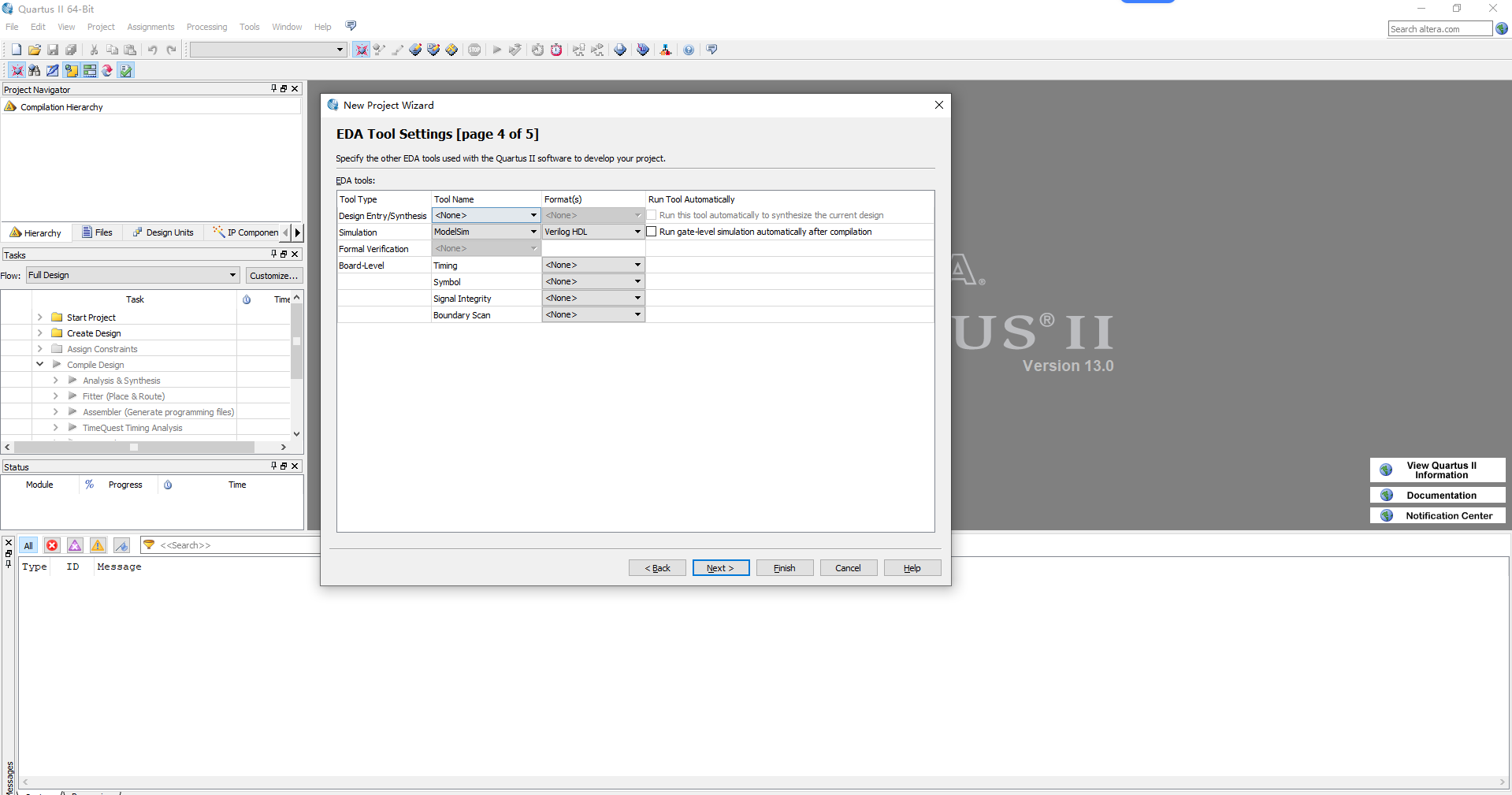Screen dimensions: 1512x795
Task: Click the Stop Processing icon
Action: pyautogui.click(x=474, y=50)
